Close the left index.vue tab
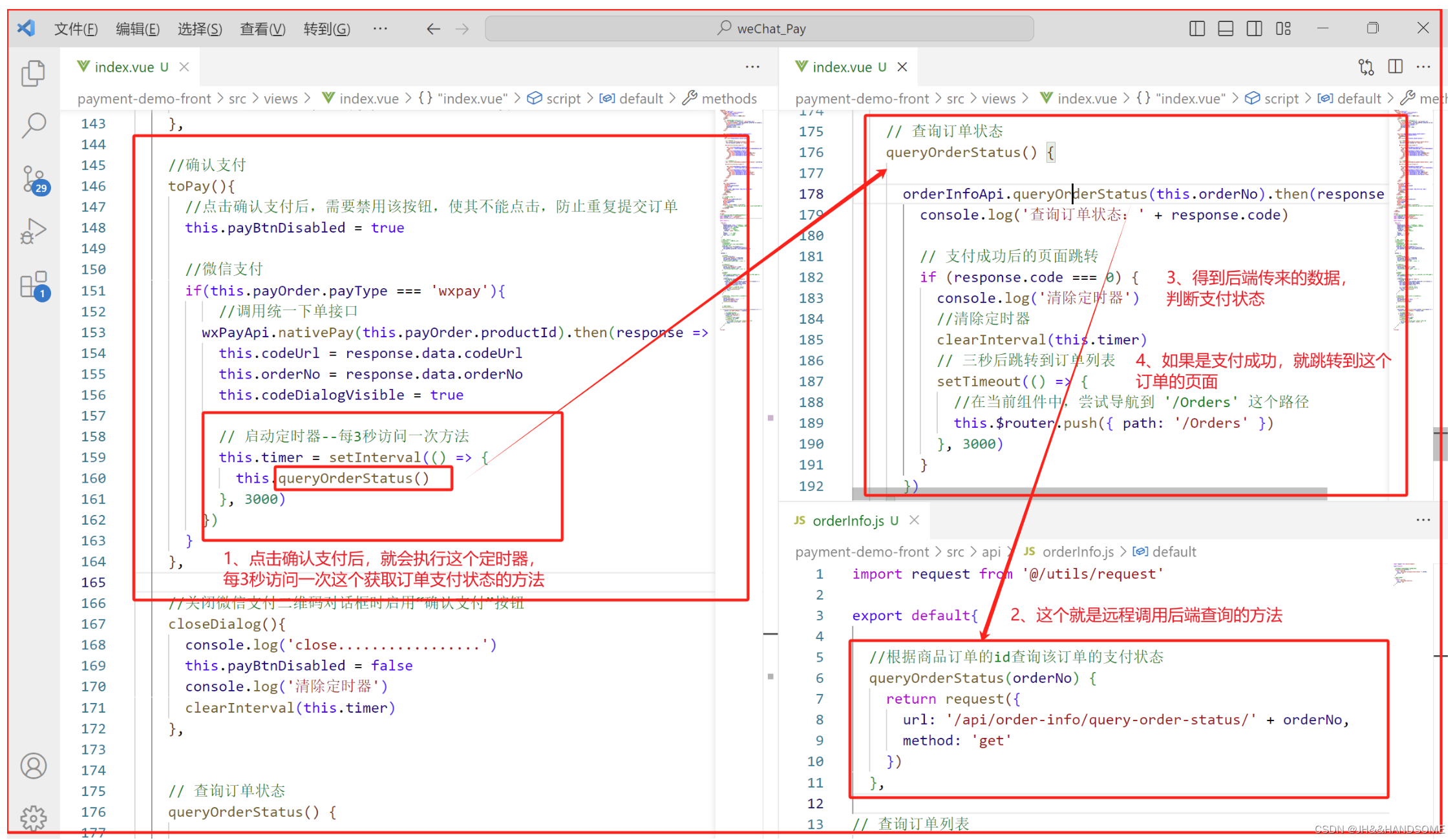 coord(184,67)
